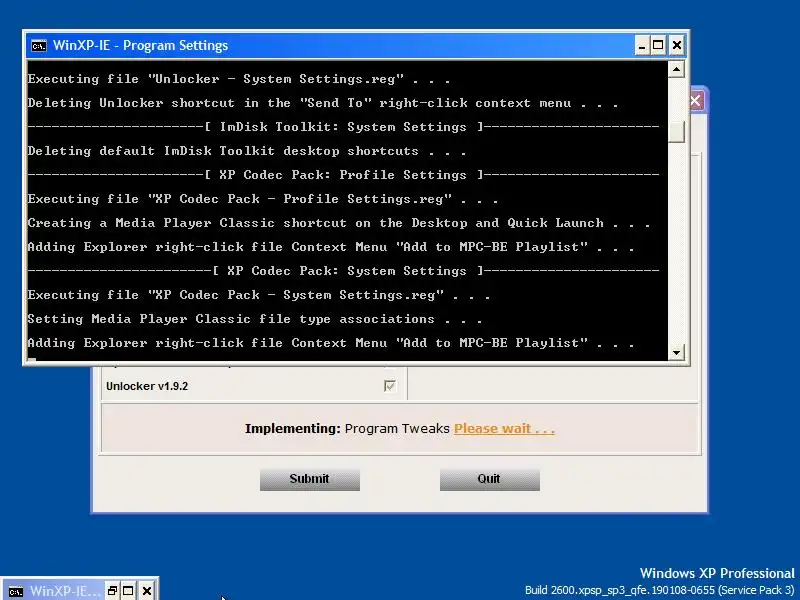
Task: Click the 'XP Codec Pack: Profile Settings' header line
Action: coord(343,175)
